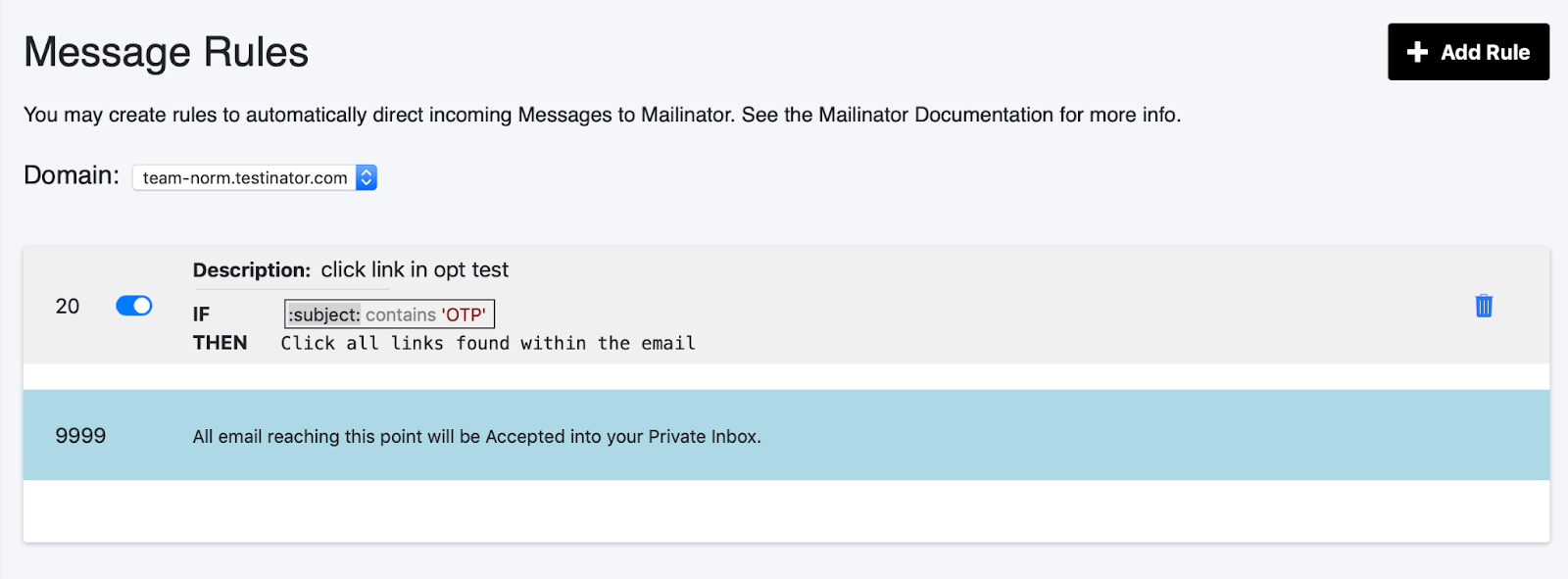Open the Domain dropdown team-norm.testinator.com

(x=245, y=177)
